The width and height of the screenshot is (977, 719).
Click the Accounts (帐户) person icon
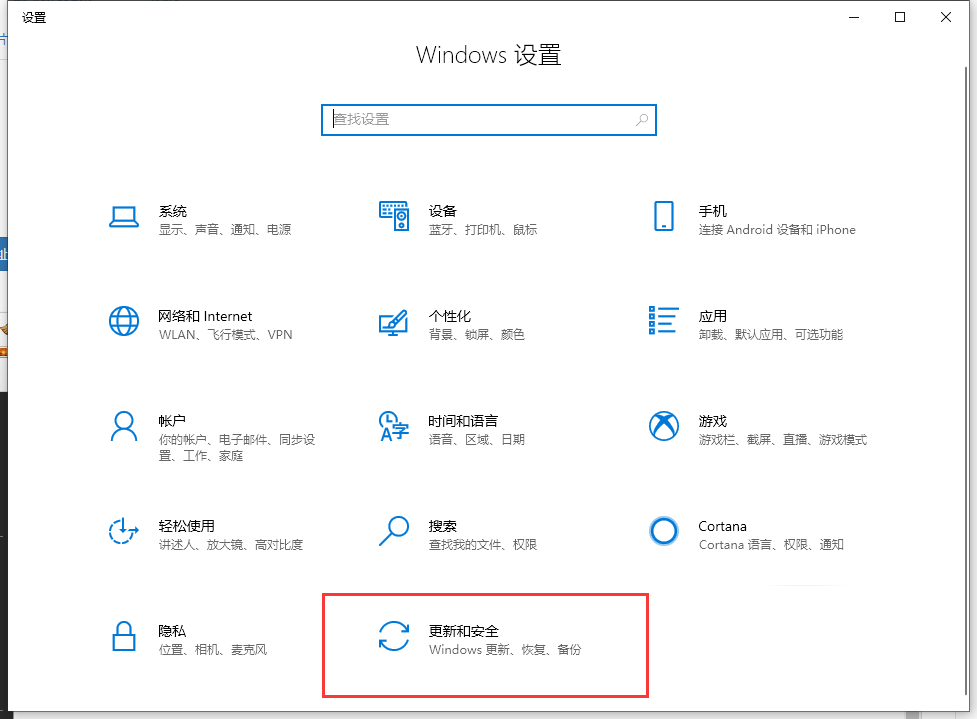point(123,427)
